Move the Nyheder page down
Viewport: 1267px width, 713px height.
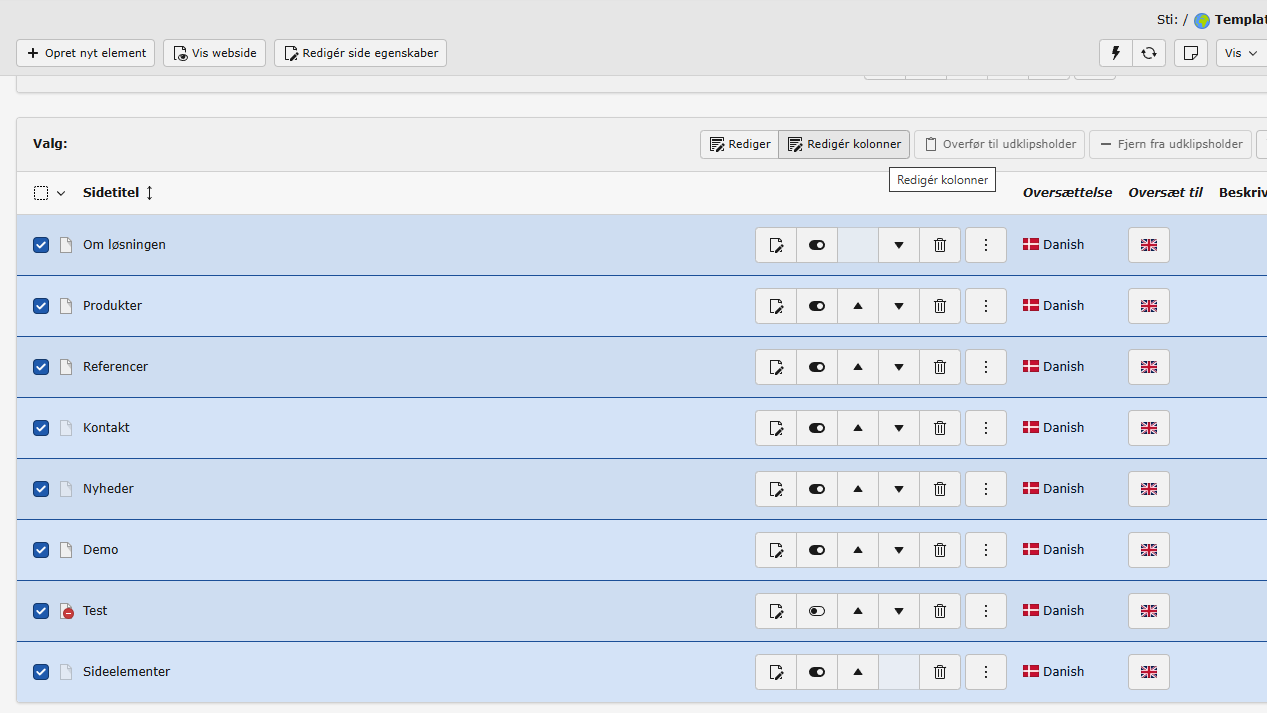(899, 489)
